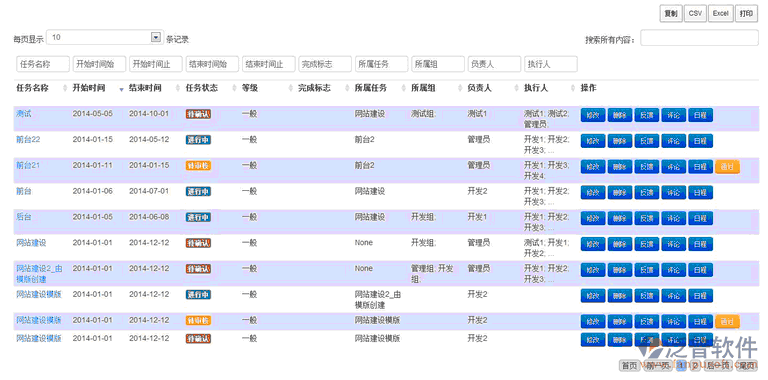The width and height of the screenshot is (768, 380).
Task: Open the 网站建设2_由模版创建 task link
Action: click(x=39, y=274)
